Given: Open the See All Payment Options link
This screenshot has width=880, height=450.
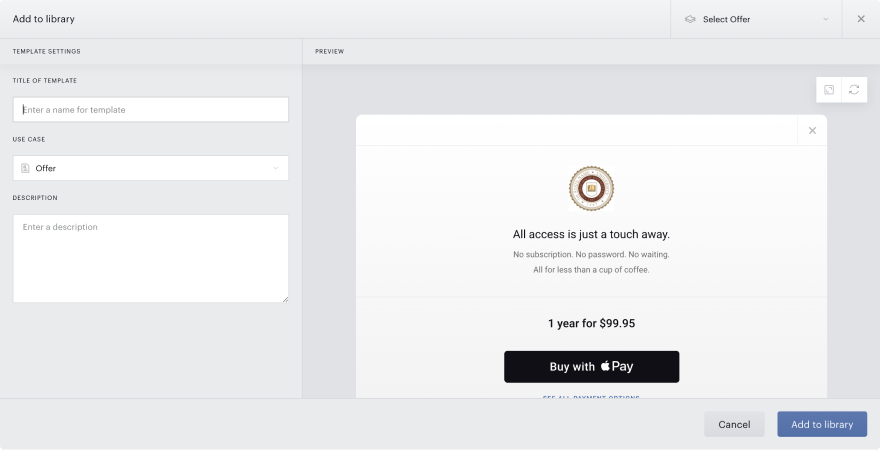Looking at the screenshot, I should pos(591,397).
